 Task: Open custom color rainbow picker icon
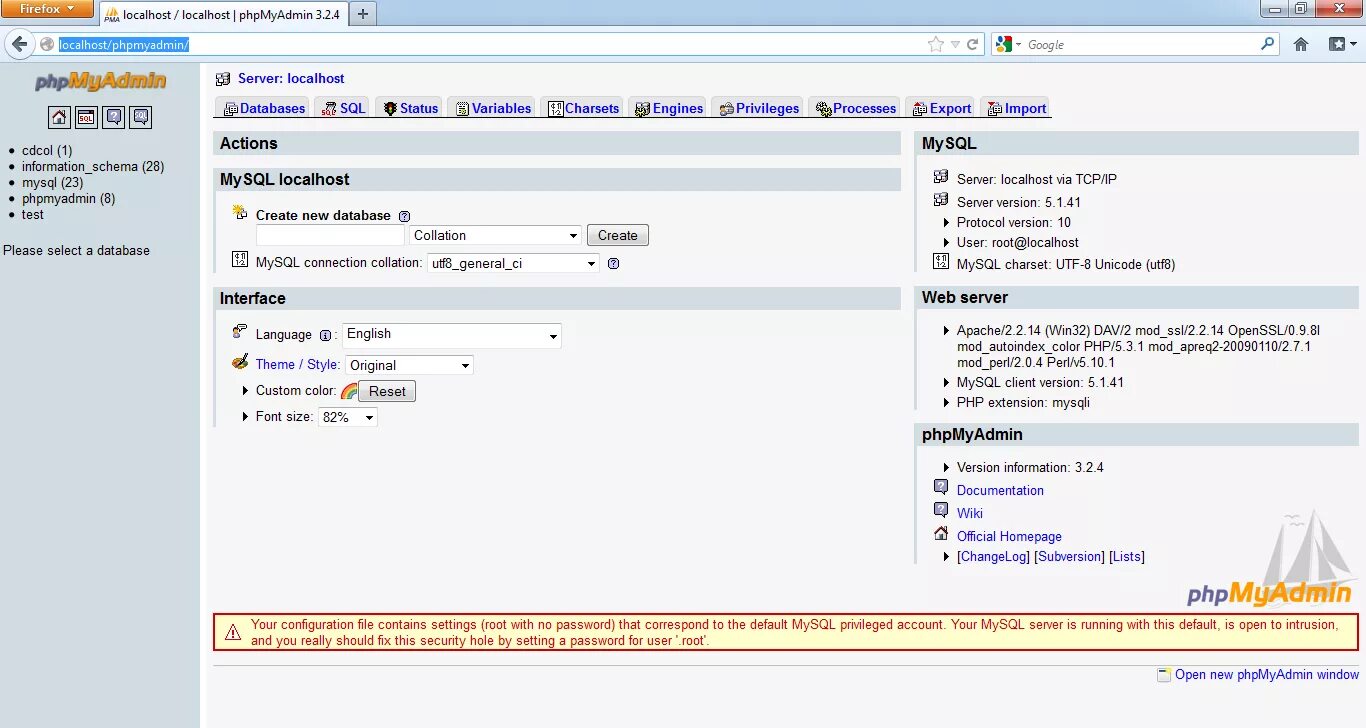point(349,391)
